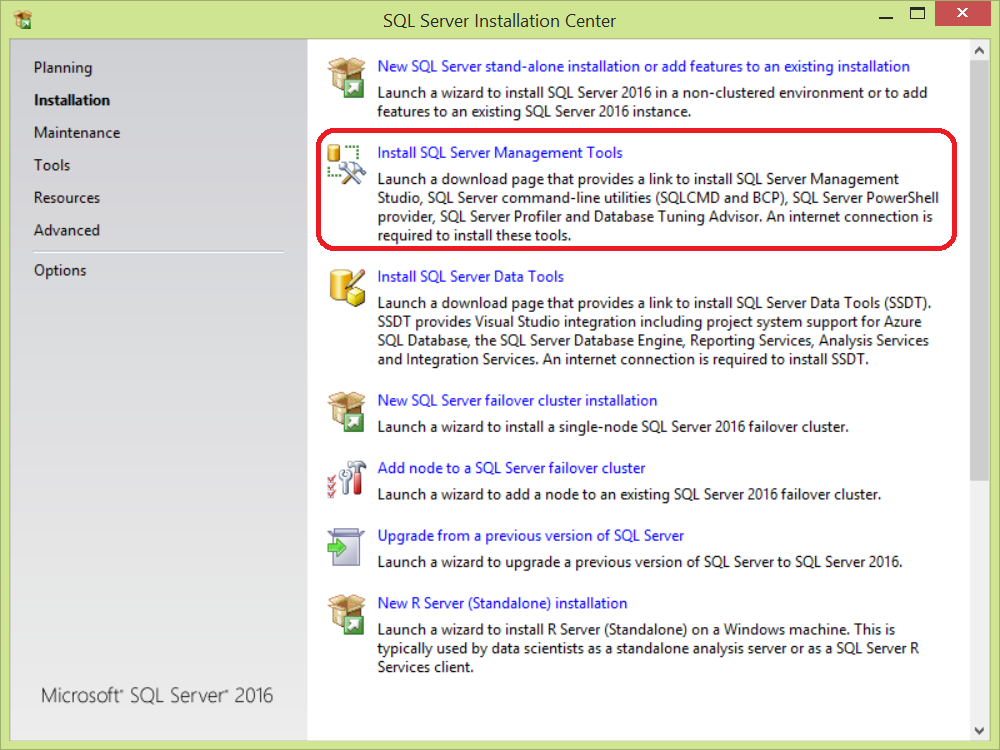
Task: Launch Upgrade from a previous version link
Action: pos(531,535)
